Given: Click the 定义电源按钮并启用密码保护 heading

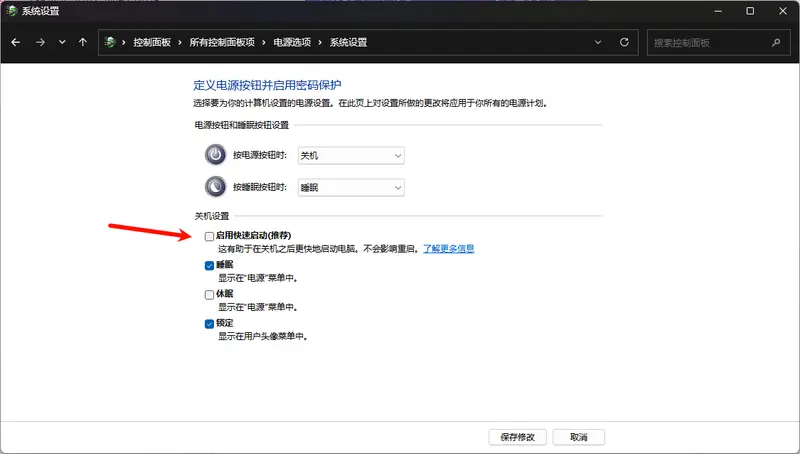Looking at the screenshot, I should tap(267, 85).
